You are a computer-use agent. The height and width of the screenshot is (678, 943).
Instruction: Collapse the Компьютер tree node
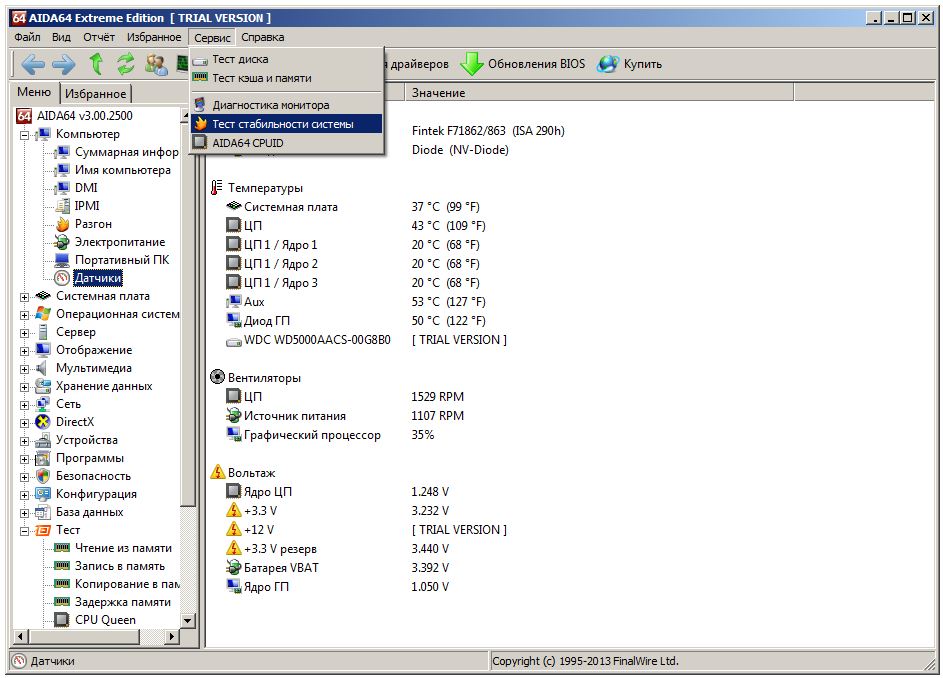[x=24, y=135]
